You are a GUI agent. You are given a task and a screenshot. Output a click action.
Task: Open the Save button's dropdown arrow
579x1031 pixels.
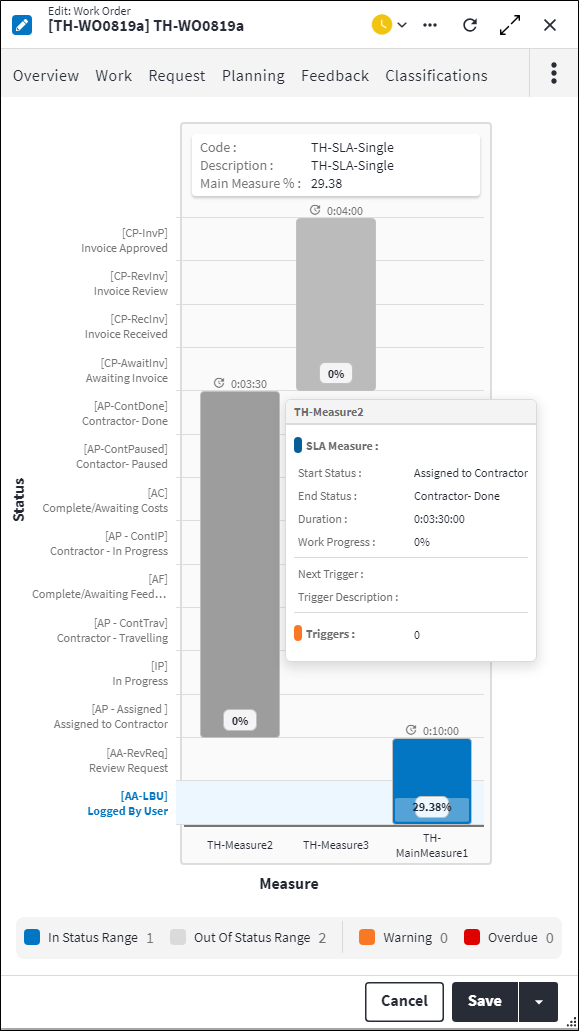pyautogui.click(x=538, y=1001)
